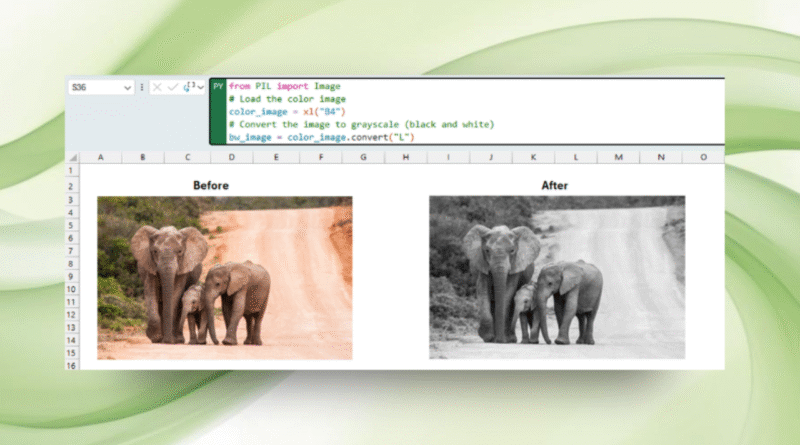The width and height of the screenshot is (800, 445).
Task: Select the Before color elephant image
Action: pos(224,277)
